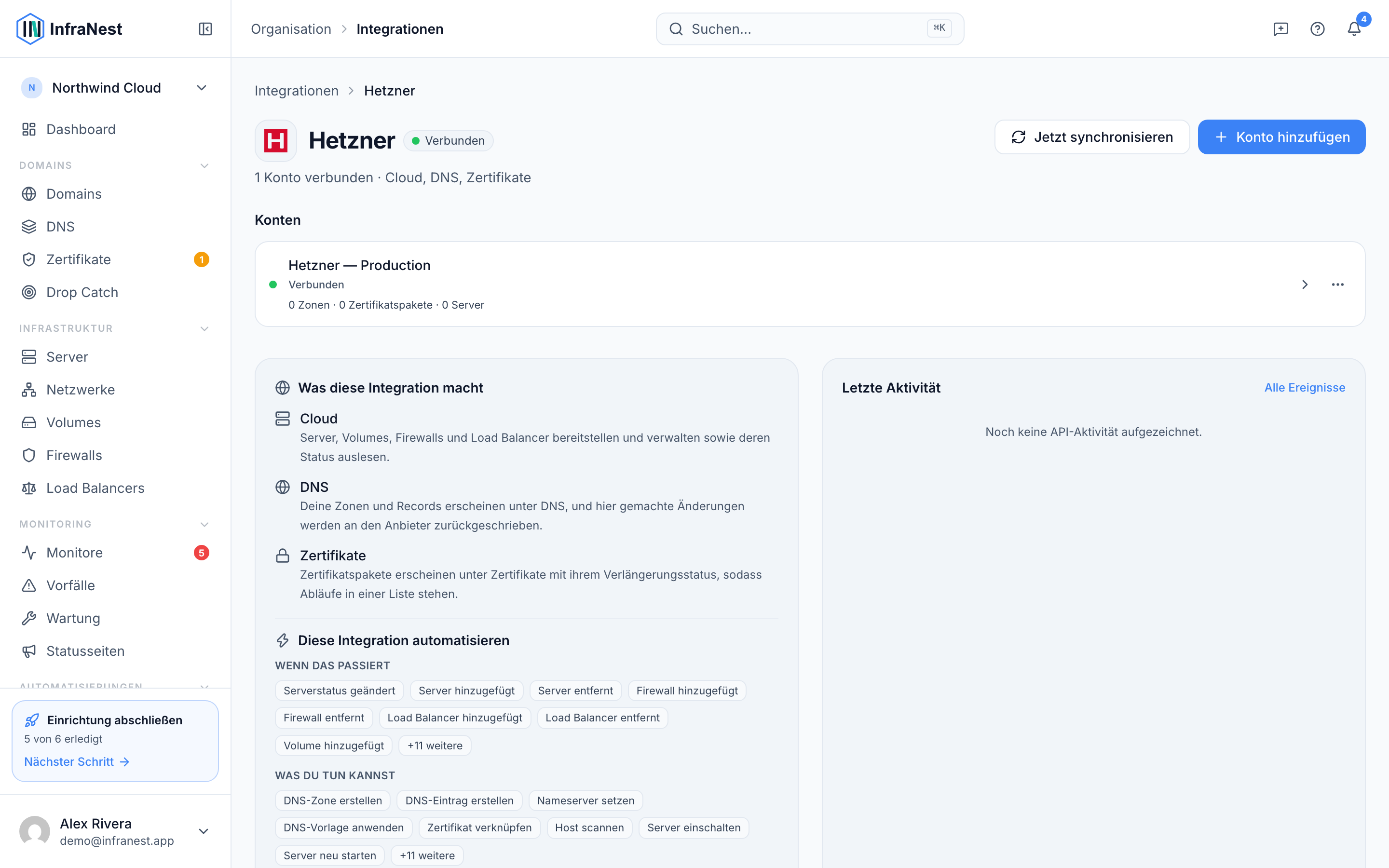
Task: Click the Domains globe icon in sidebar
Action: pos(29,194)
